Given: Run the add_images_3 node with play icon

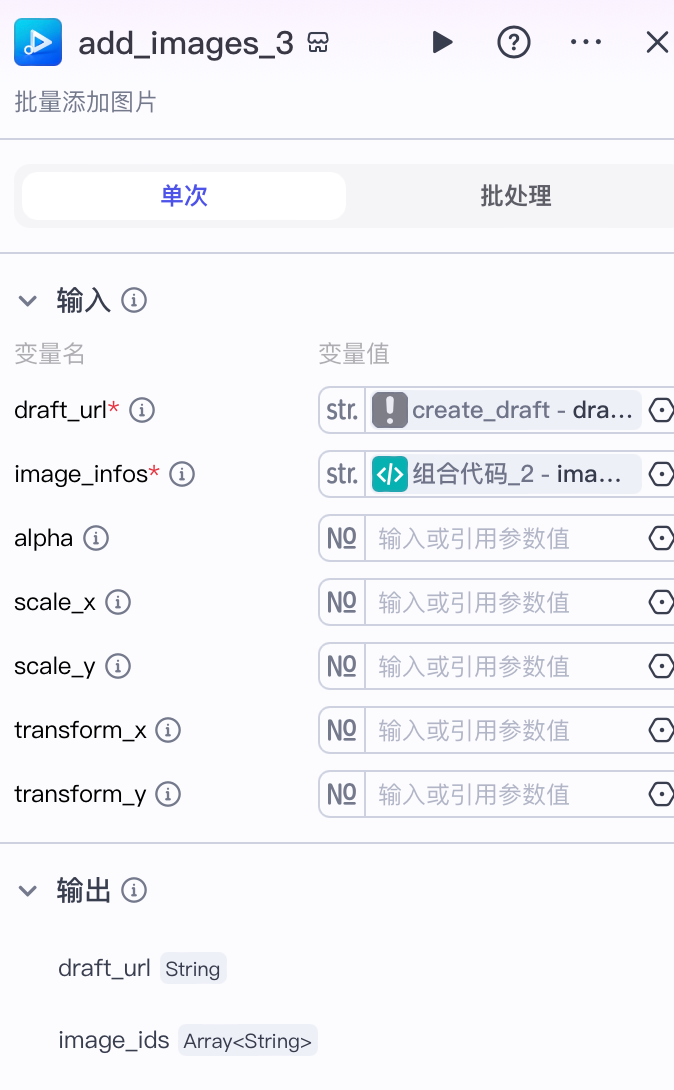Looking at the screenshot, I should [442, 42].
